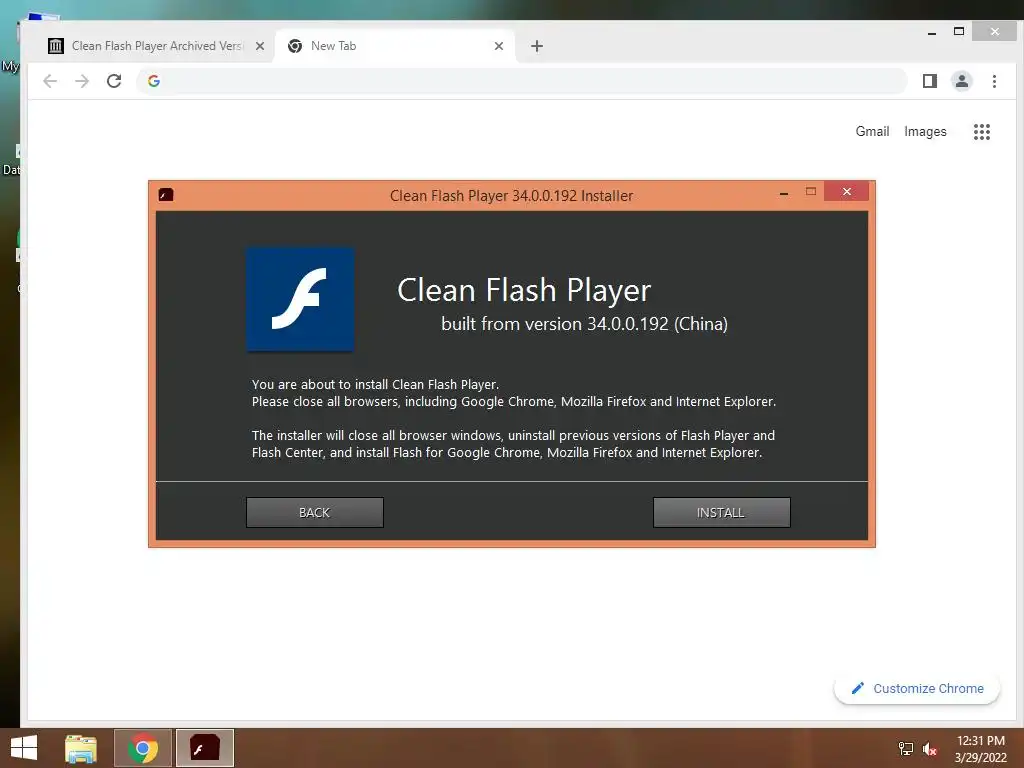Click the Chrome taskbar icon

pos(143,748)
